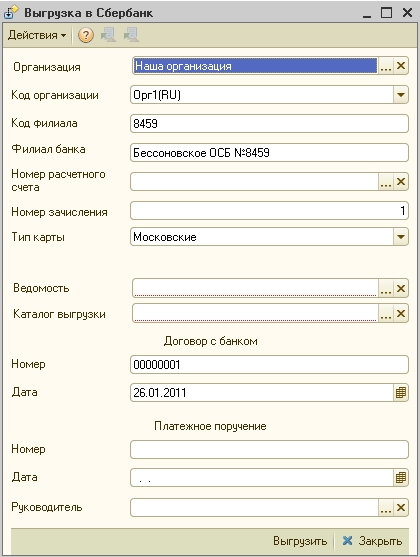Click the Закрыть button

pos(372,541)
